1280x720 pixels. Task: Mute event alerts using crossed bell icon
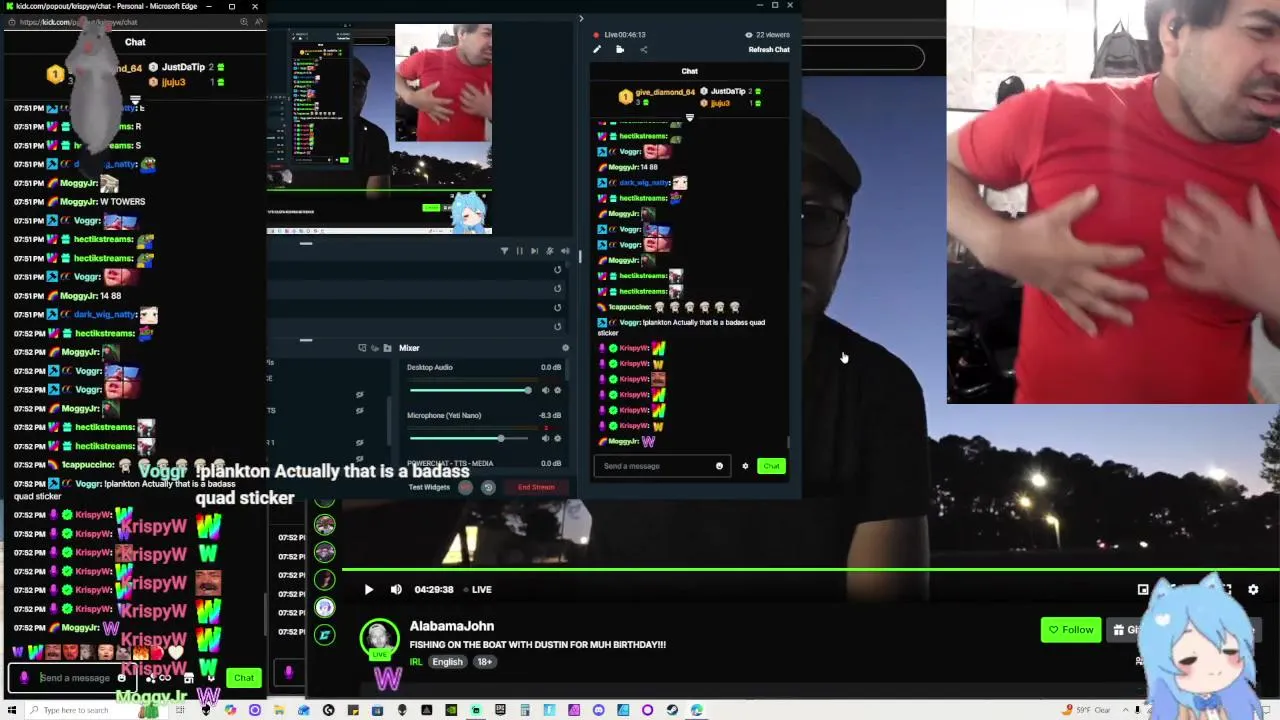(549, 251)
